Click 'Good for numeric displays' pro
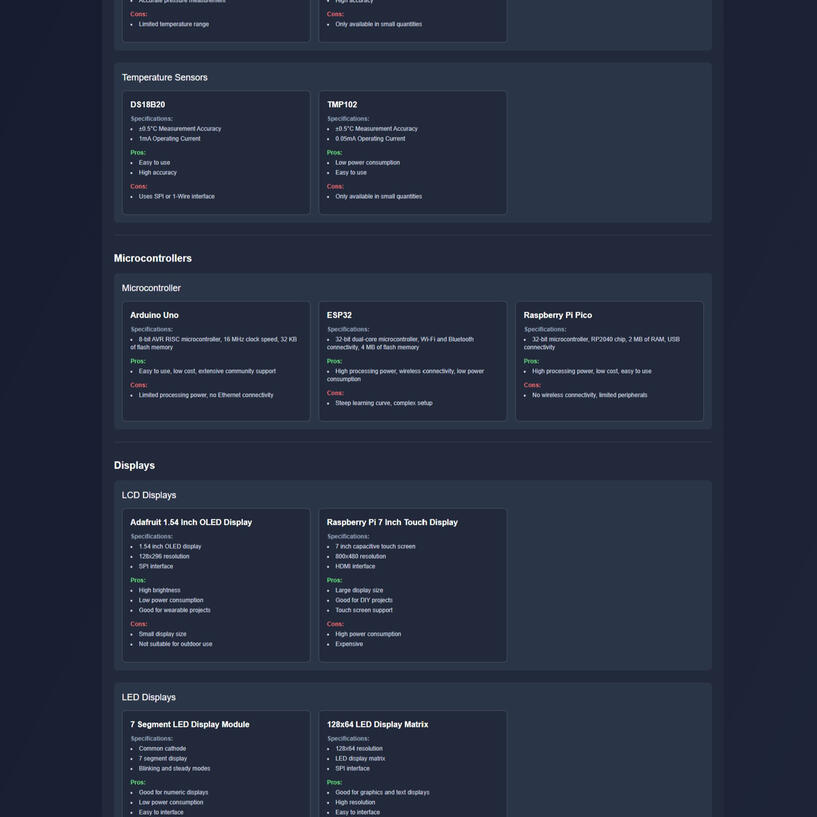The image size is (817, 817). [x=174, y=793]
